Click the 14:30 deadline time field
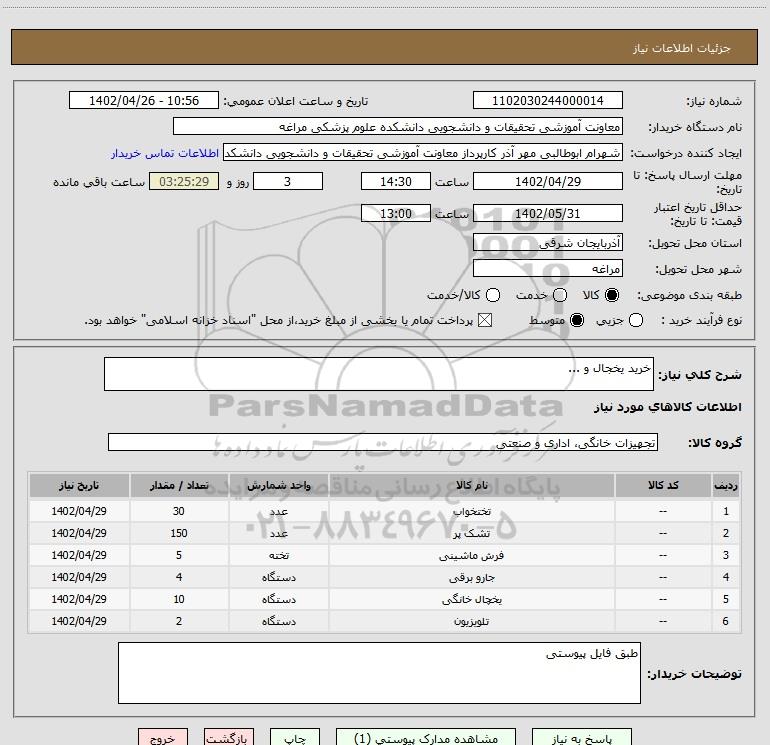This screenshot has width=770, height=745. (x=396, y=181)
